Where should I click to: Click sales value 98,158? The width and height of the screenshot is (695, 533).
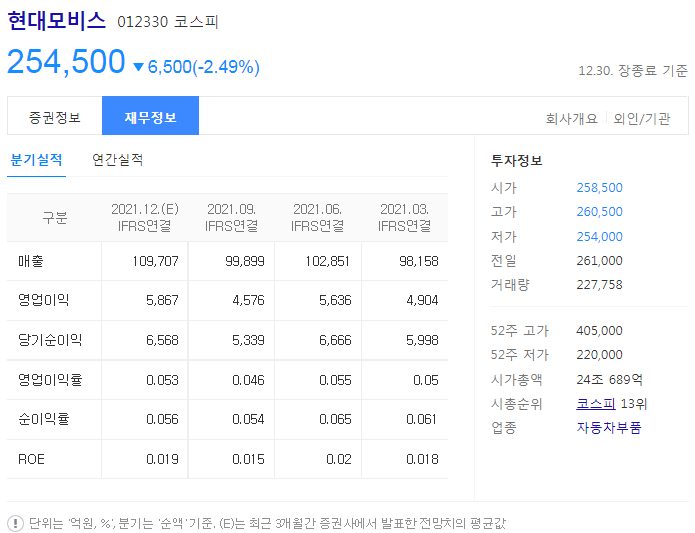[419, 261]
